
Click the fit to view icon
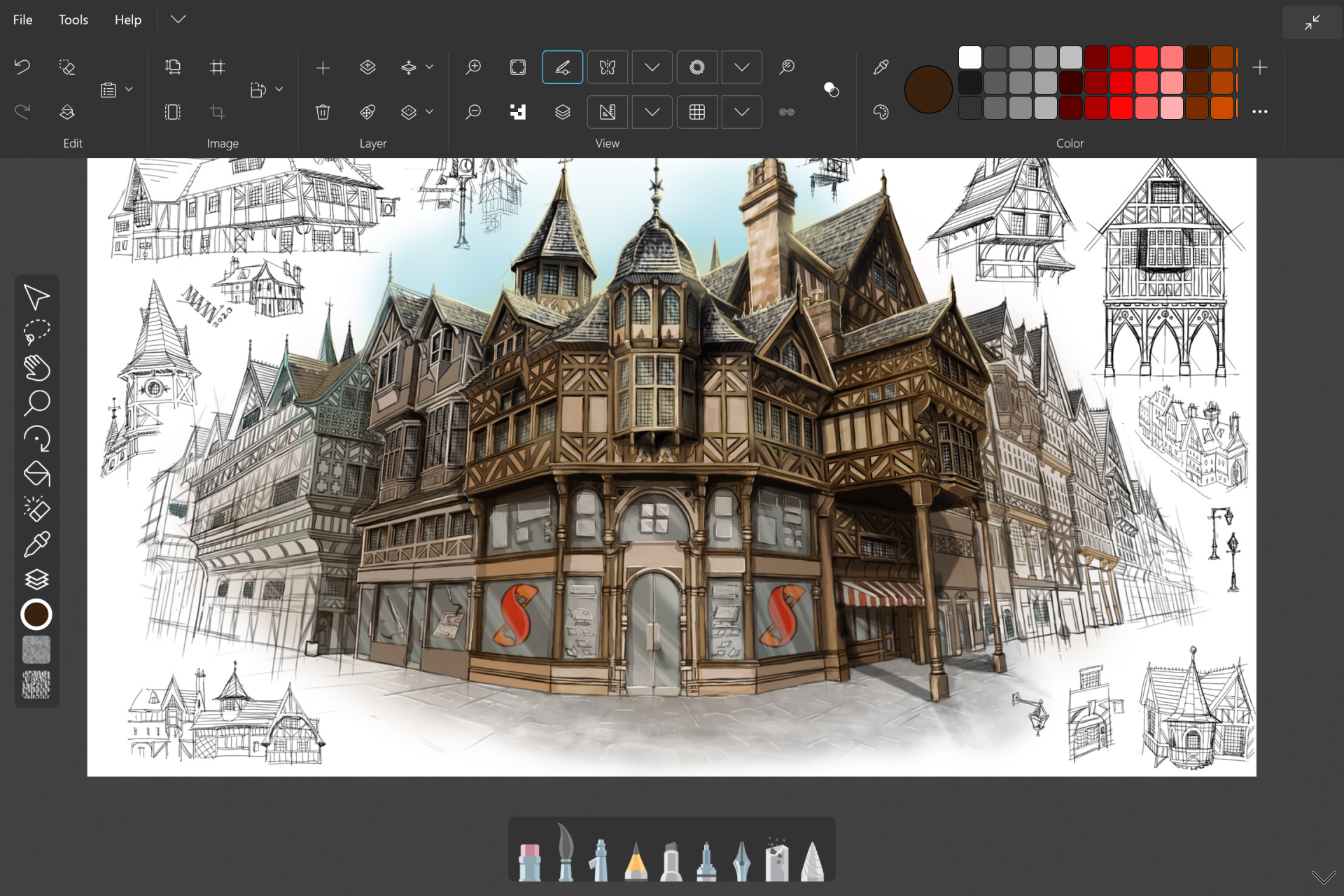[x=518, y=67]
